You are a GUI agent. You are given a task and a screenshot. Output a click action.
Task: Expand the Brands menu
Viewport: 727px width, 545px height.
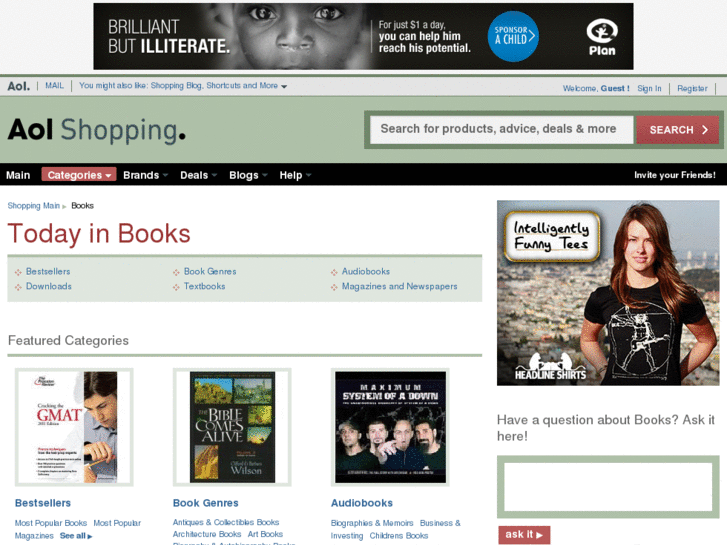(x=145, y=175)
